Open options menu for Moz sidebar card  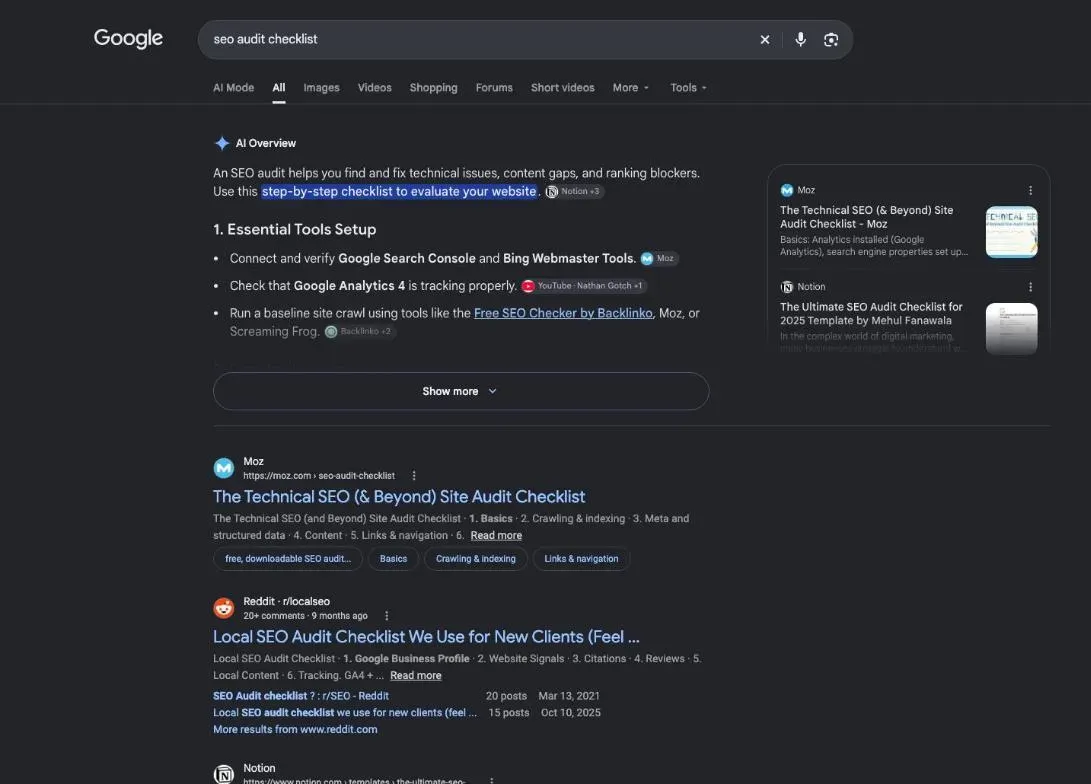(1030, 191)
